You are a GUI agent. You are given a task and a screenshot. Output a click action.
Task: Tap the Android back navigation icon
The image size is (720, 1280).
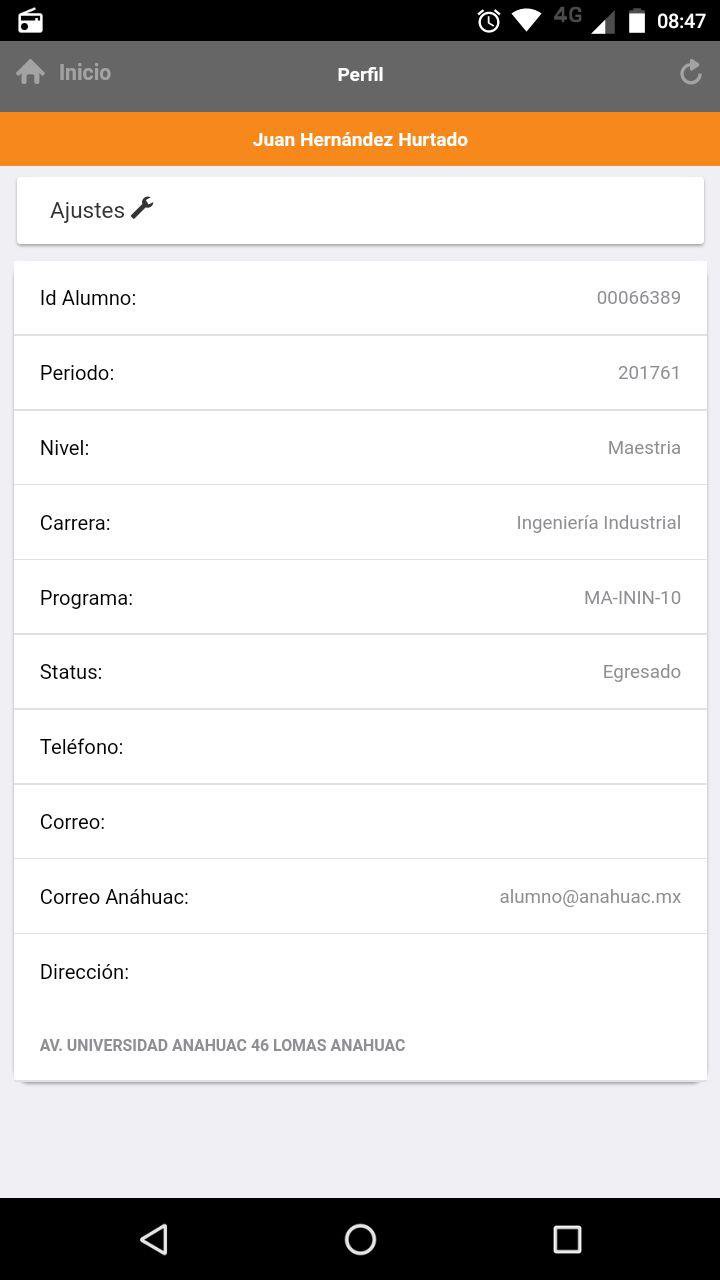pos(154,1240)
